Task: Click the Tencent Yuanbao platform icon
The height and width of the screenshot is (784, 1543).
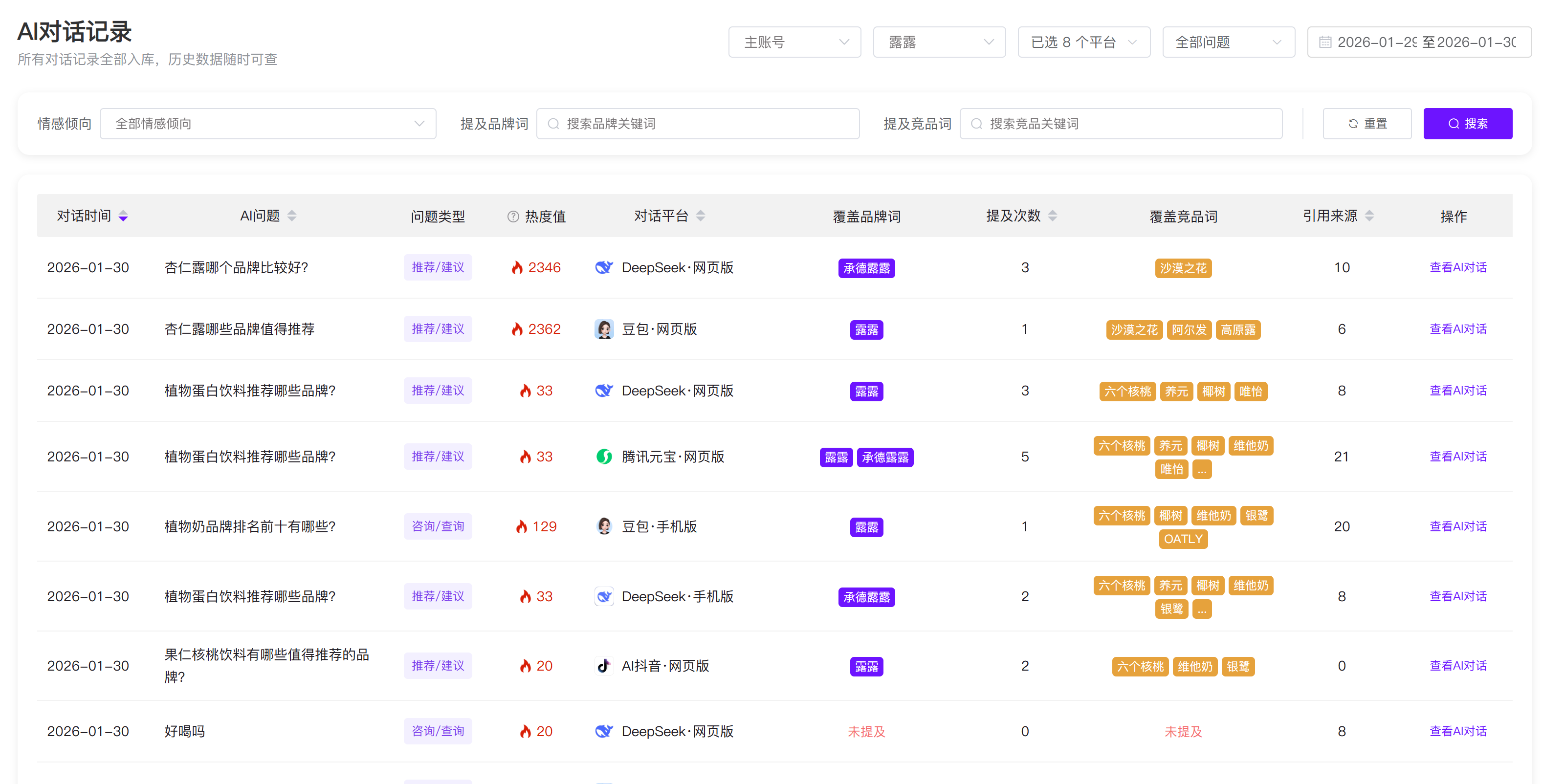Action: [x=604, y=457]
